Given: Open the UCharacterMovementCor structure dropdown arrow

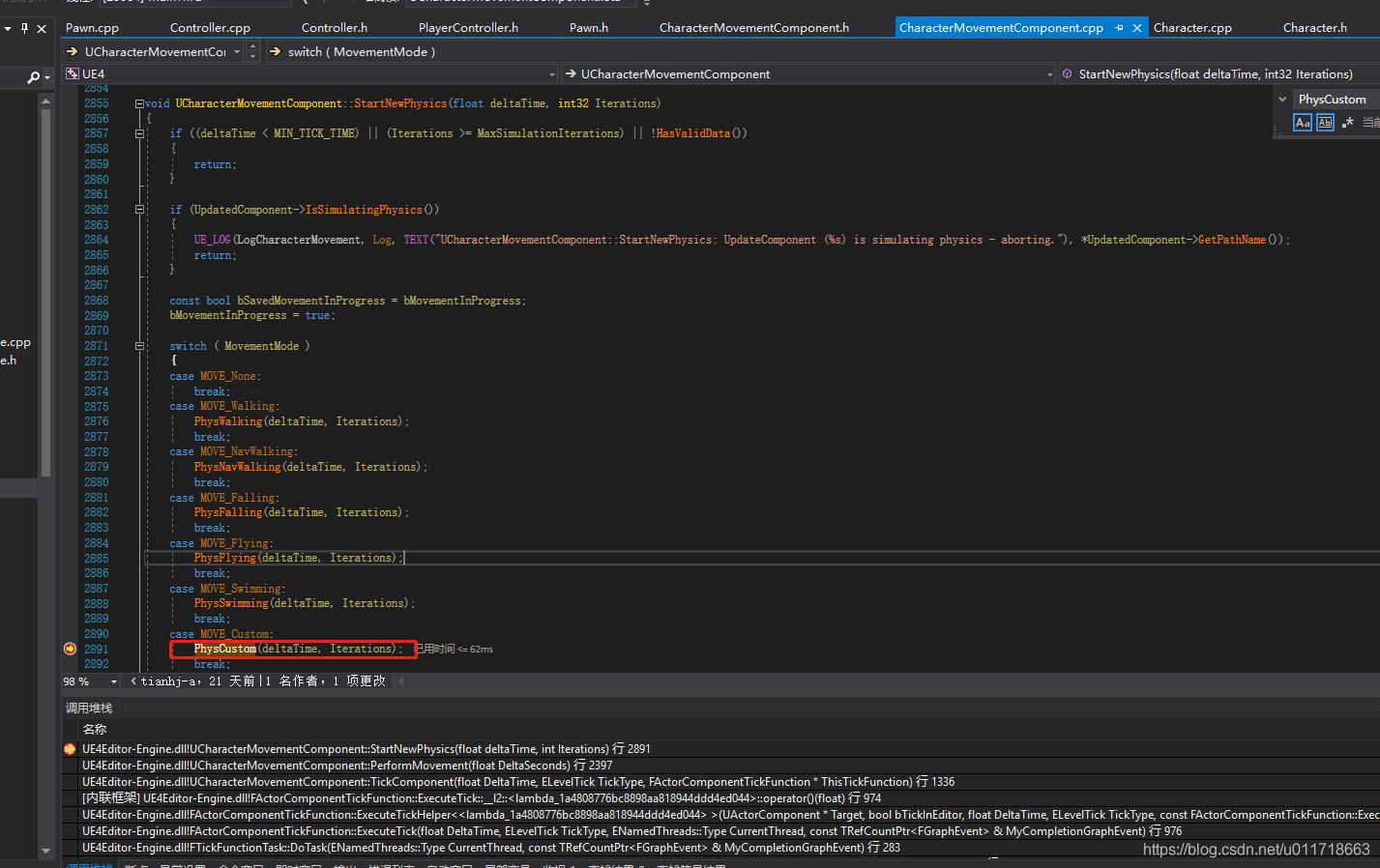Looking at the screenshot, I should (237, 52).
